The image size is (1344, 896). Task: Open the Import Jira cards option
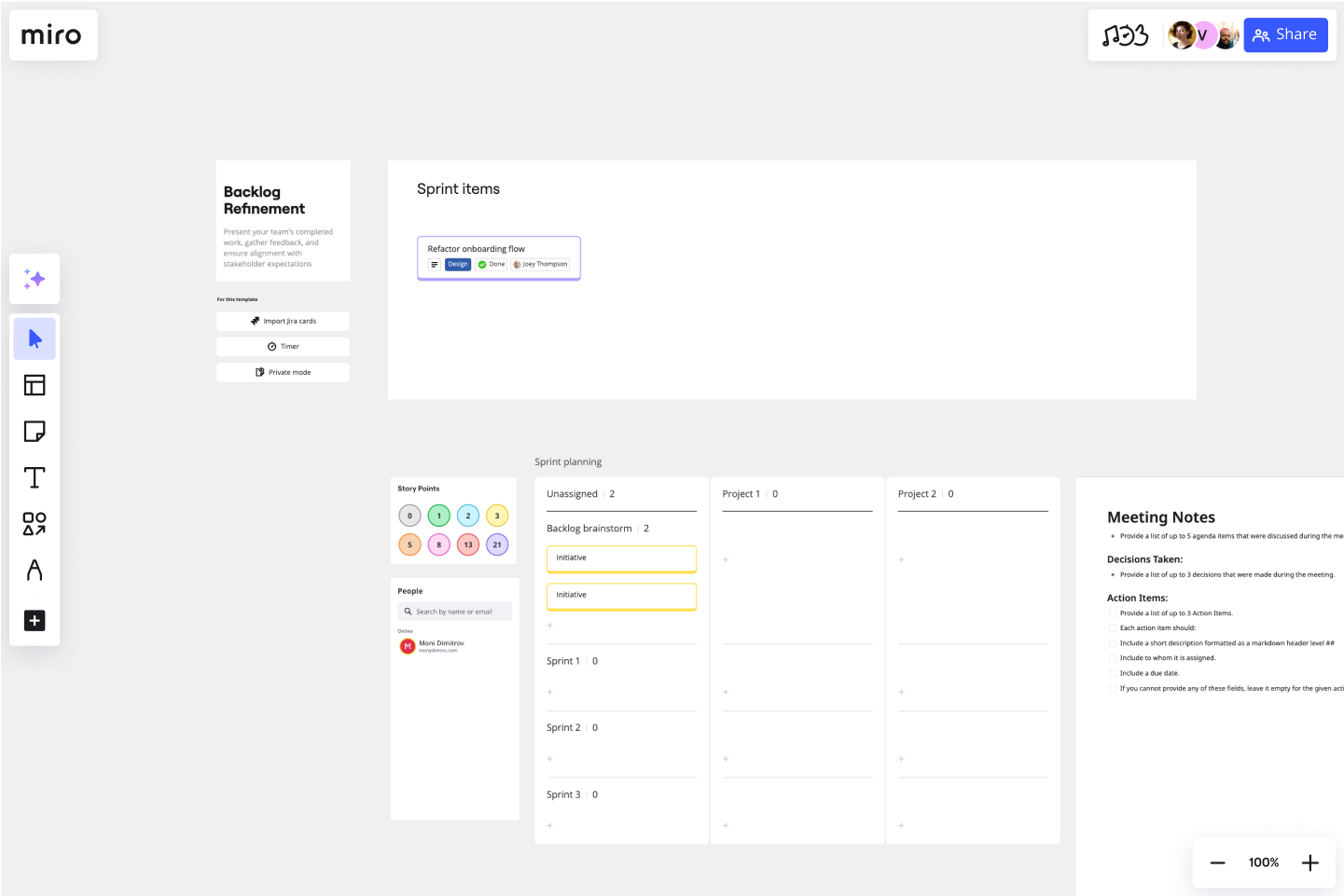(x=283, y=321)
